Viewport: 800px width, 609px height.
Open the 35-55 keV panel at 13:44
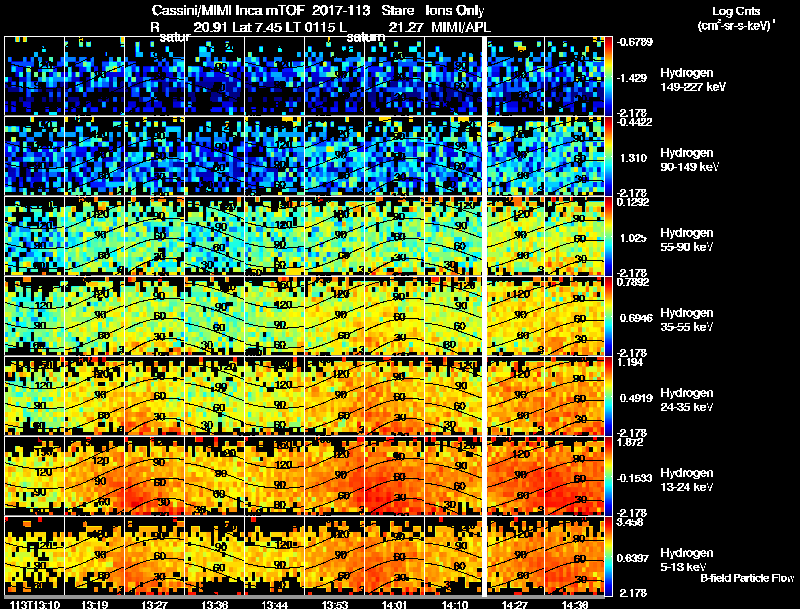[x=274, y=316]
